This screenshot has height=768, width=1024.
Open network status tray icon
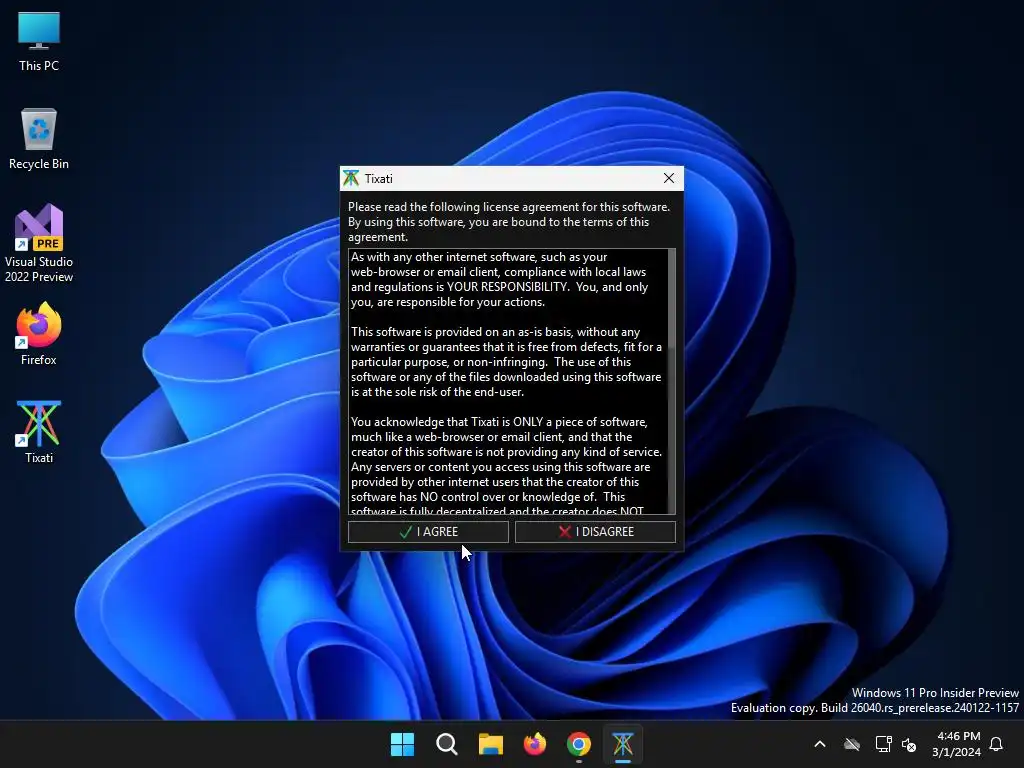(x=883, y=744)
